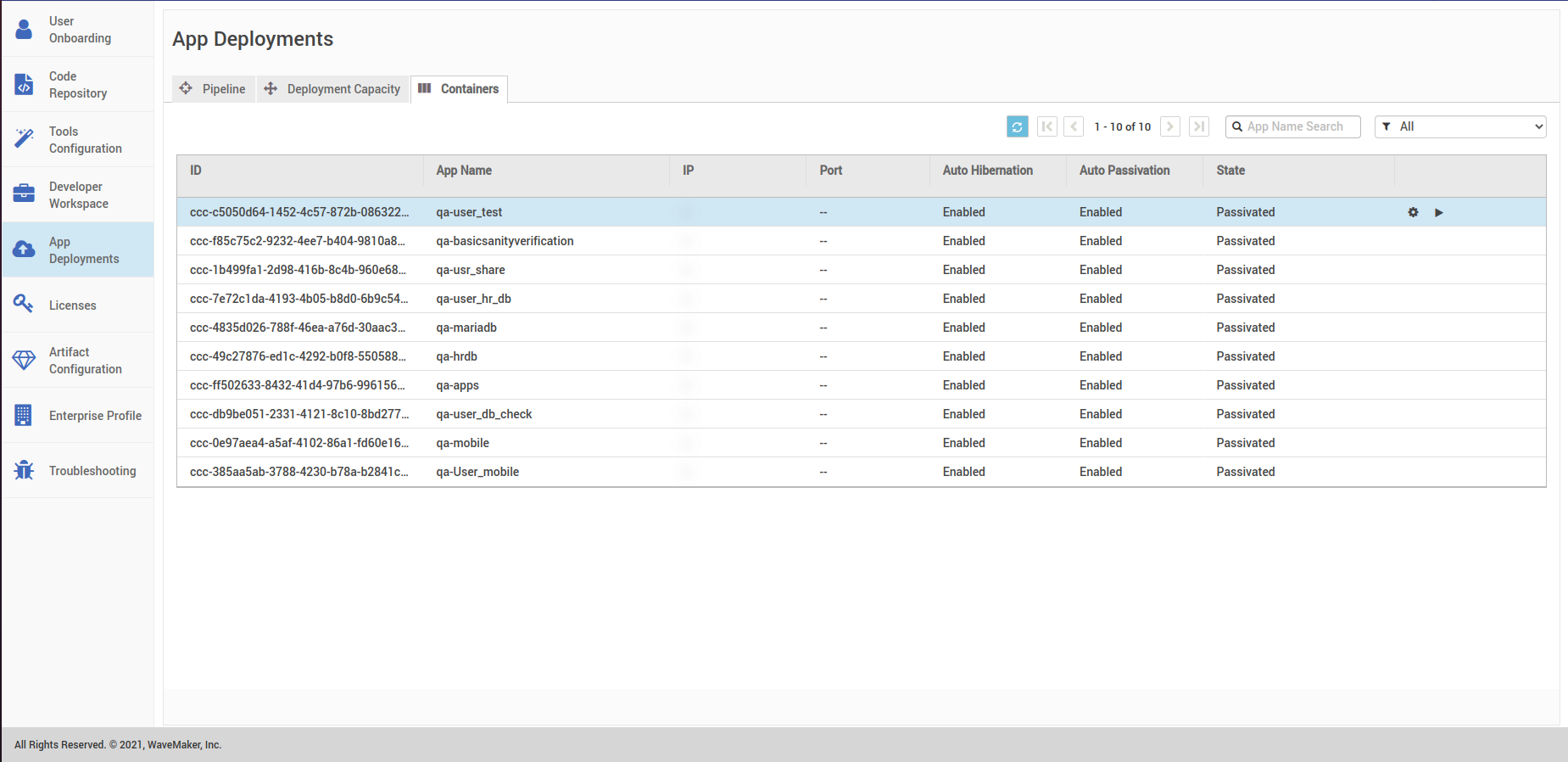Switch to the Deployment Capacity tab
The image size is (1568, 762).
point(333,89)
